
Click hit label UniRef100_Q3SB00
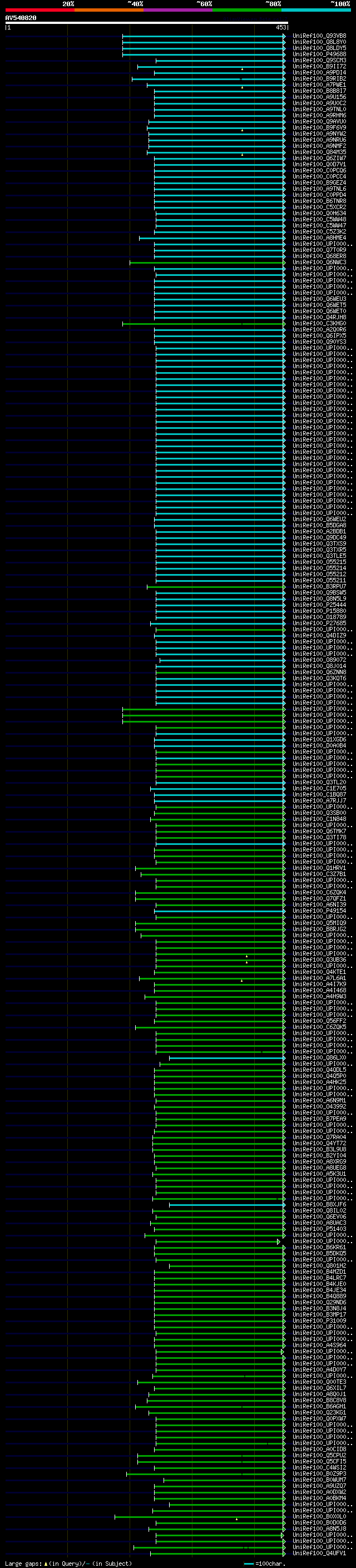pos(319,813)
